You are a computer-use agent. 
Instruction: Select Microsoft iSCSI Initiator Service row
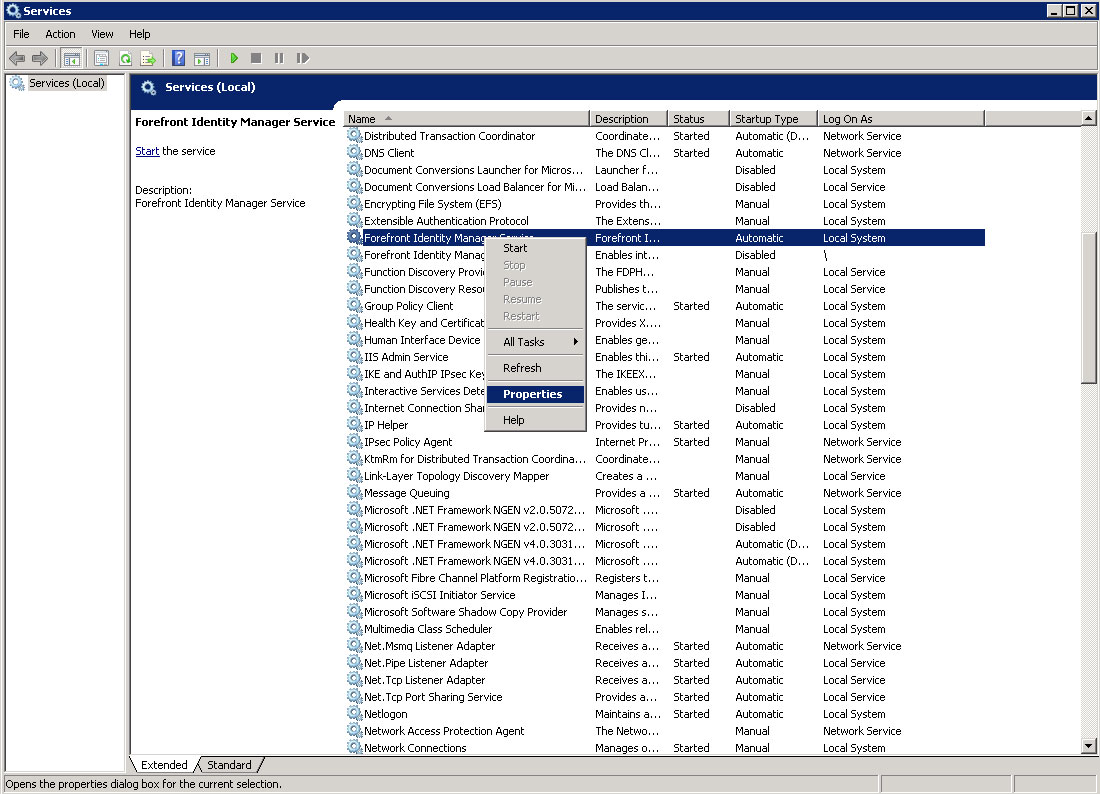665,594
